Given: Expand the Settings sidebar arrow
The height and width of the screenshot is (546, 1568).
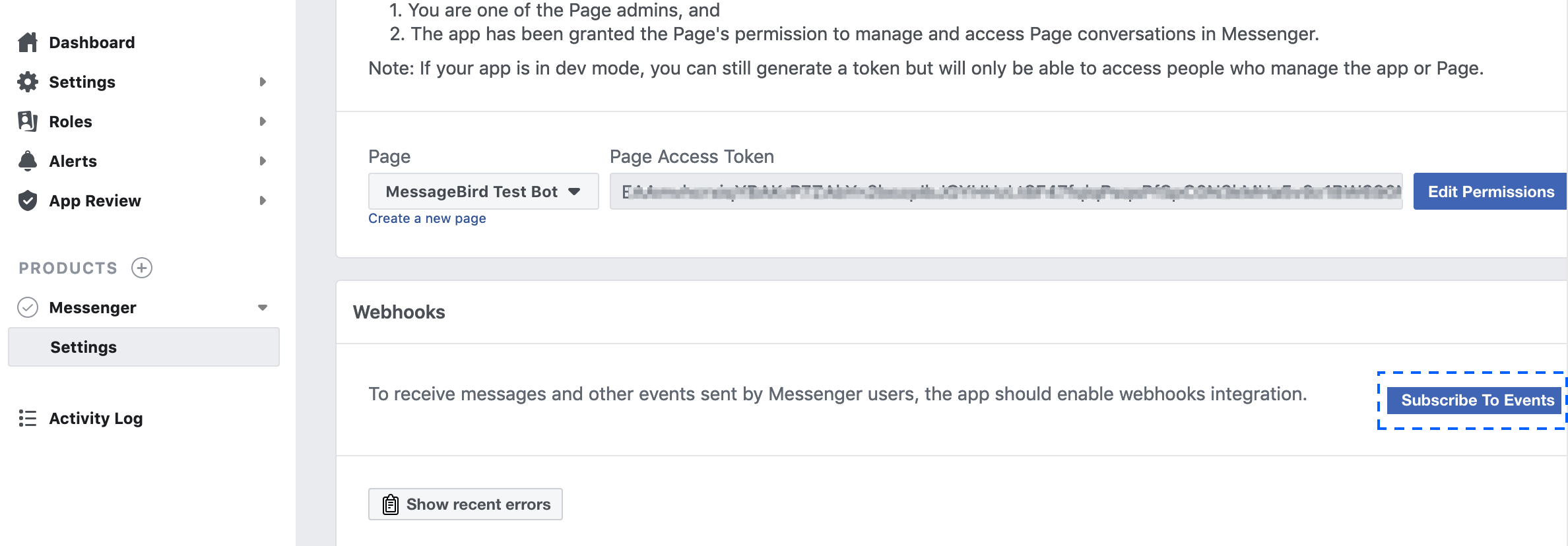Looking at the screenshot, I should 263,82.
